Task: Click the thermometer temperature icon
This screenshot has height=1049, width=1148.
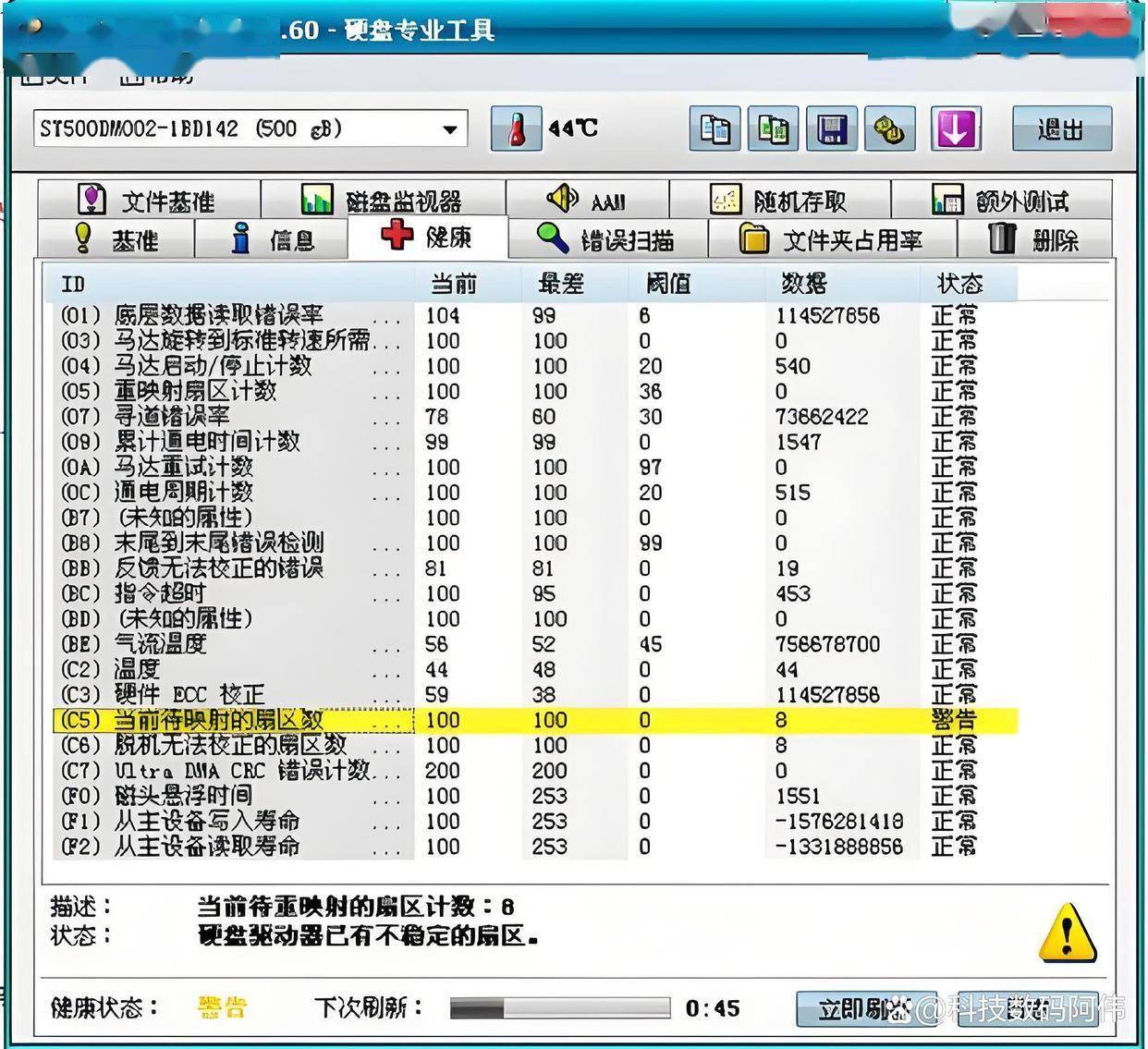Action: (516, 128)
